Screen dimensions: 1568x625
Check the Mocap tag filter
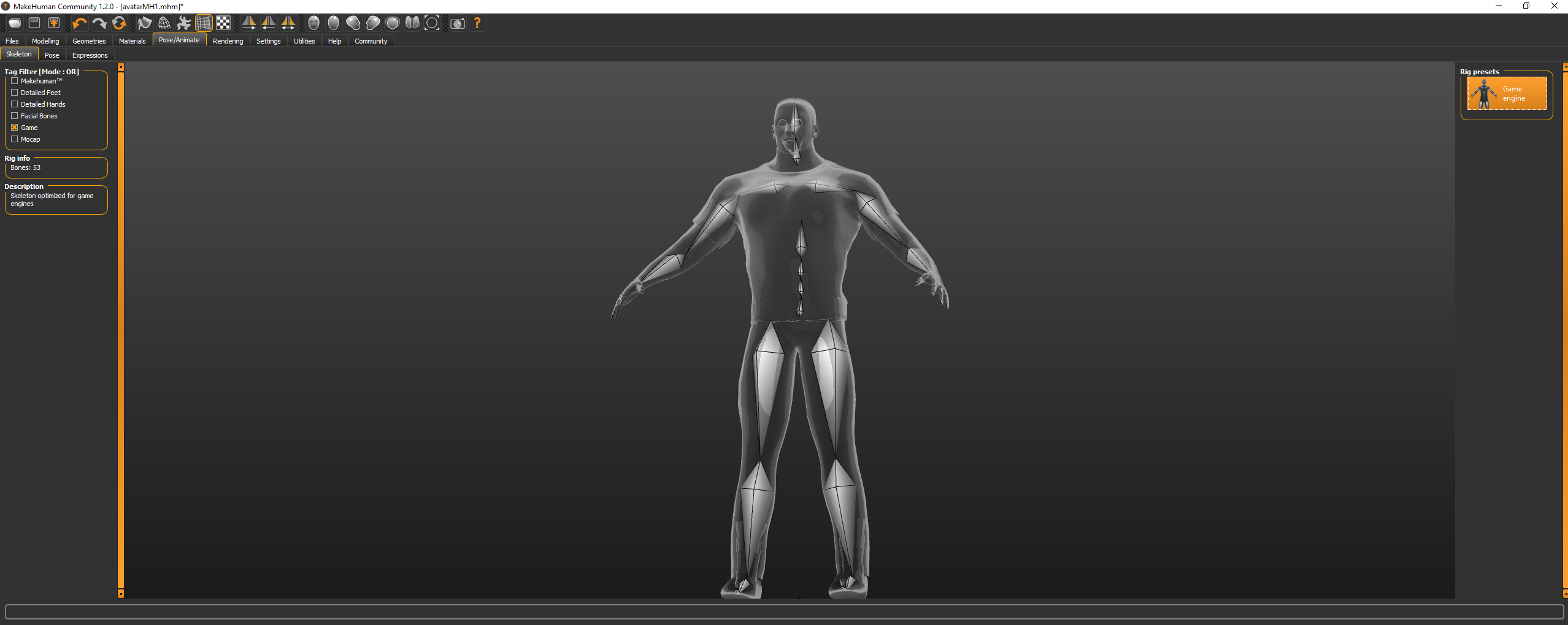tap(14, 139)
